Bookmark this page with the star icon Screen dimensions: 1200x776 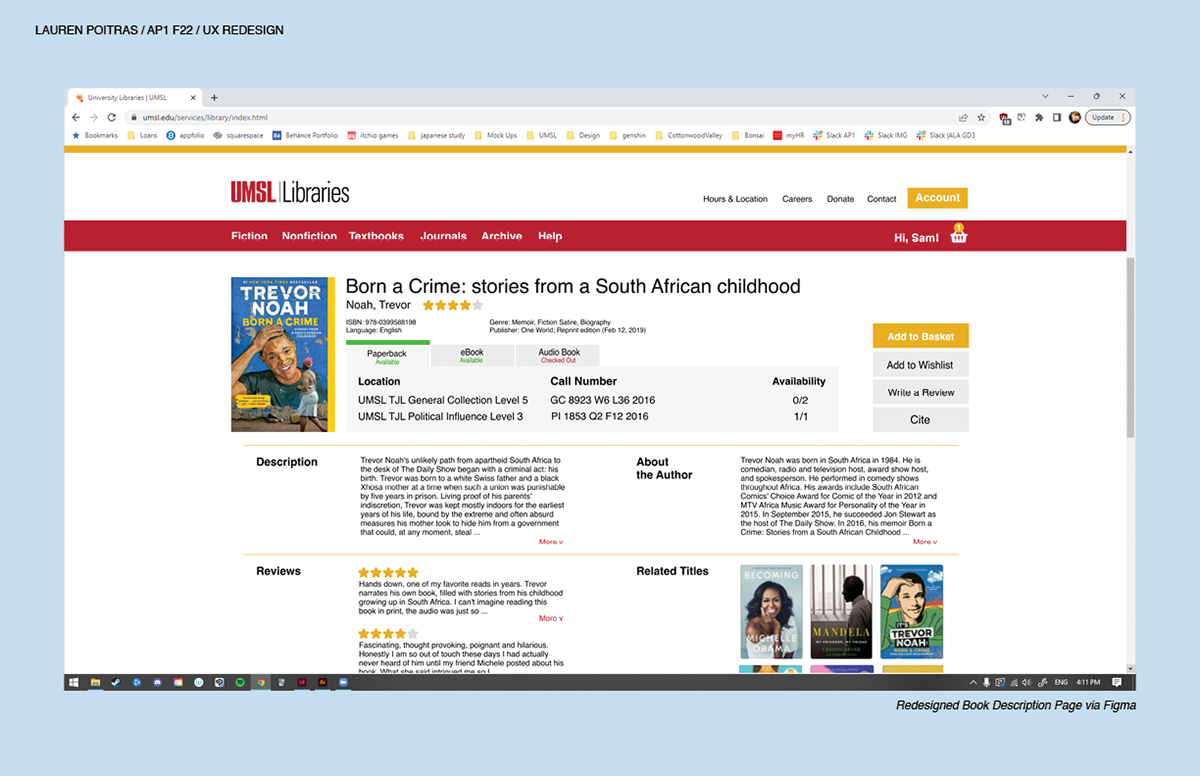pos(980,117)
